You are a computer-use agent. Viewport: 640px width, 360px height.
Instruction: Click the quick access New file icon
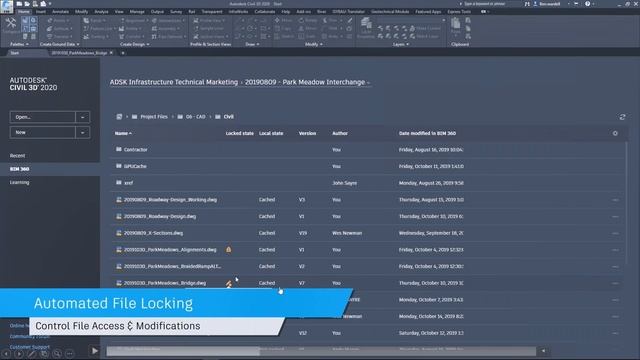(x=19, y=4)
